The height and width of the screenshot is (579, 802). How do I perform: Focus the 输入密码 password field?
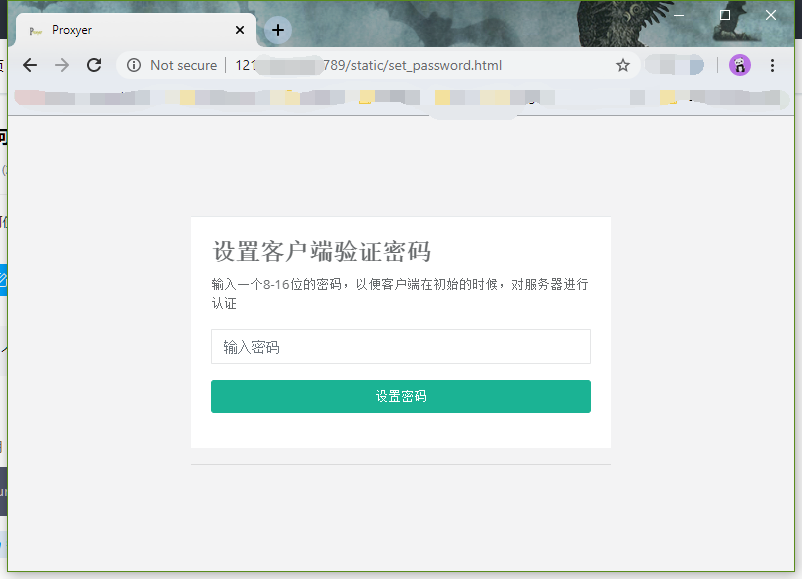(400, 347)
